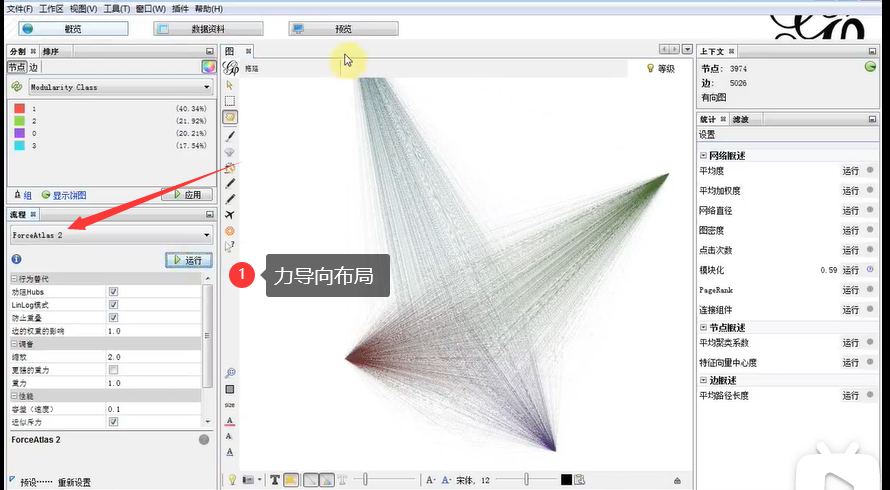Screen dimensions: 890x490
Task: Center the graph with magnifier icon
Action: tap(230, 373)
